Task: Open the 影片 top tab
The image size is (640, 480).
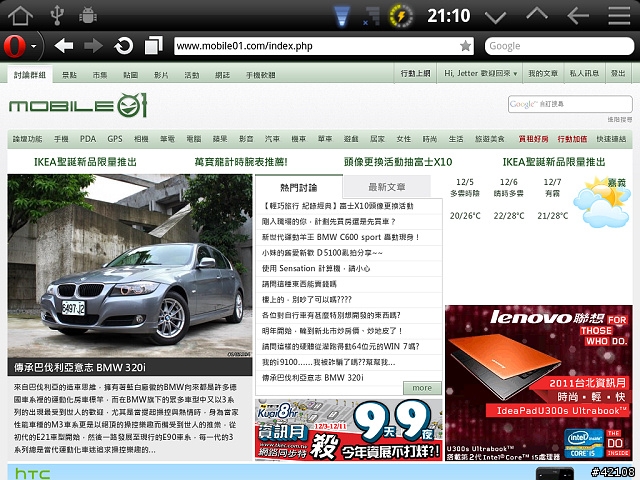Action: pos(161,75)
